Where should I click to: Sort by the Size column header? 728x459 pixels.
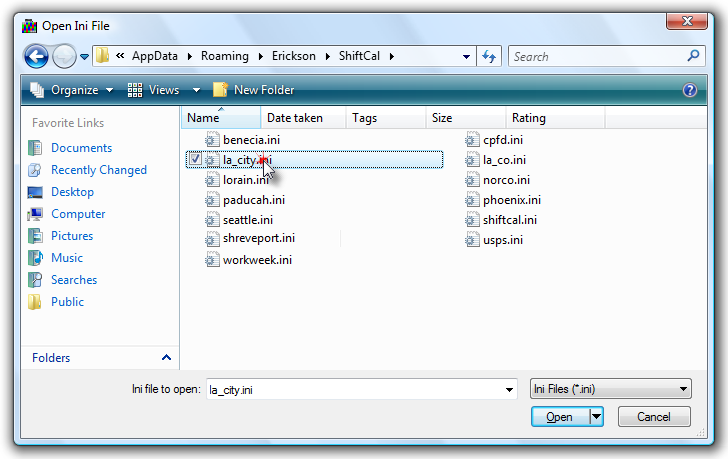click(x=466, y=118)
